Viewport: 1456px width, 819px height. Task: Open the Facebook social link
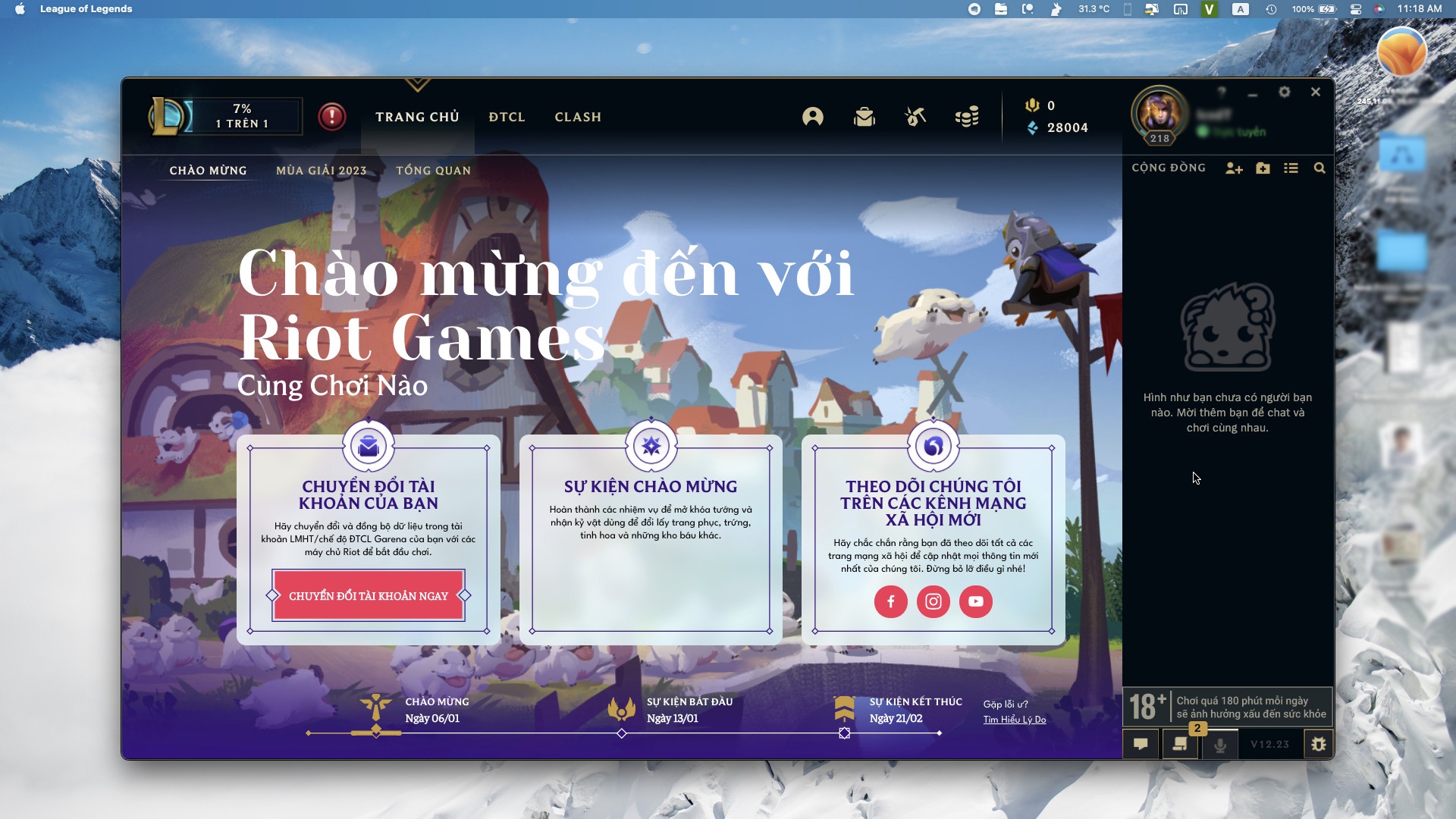891,602
